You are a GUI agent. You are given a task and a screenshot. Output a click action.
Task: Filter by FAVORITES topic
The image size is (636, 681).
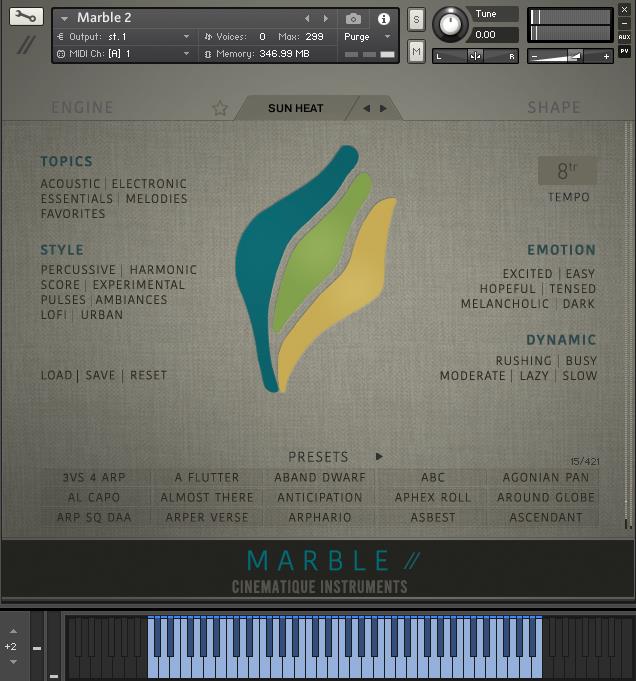[73, 214]
